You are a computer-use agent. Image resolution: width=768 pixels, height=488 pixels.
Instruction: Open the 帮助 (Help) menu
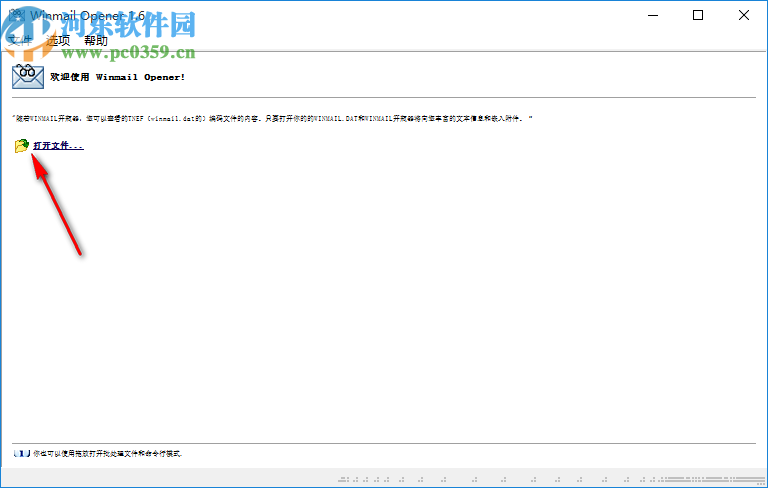[x=96, y=41]
